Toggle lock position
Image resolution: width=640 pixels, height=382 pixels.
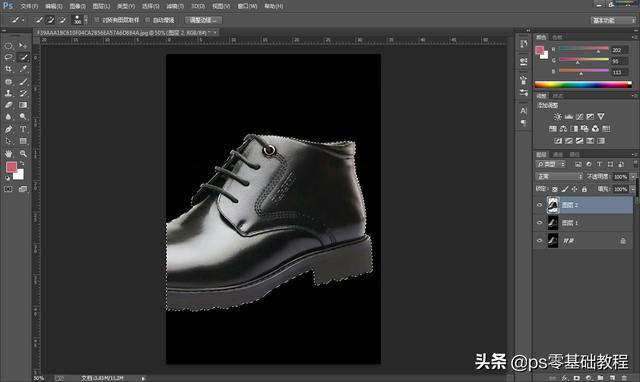pyautogui.click(x=574, y=189)
